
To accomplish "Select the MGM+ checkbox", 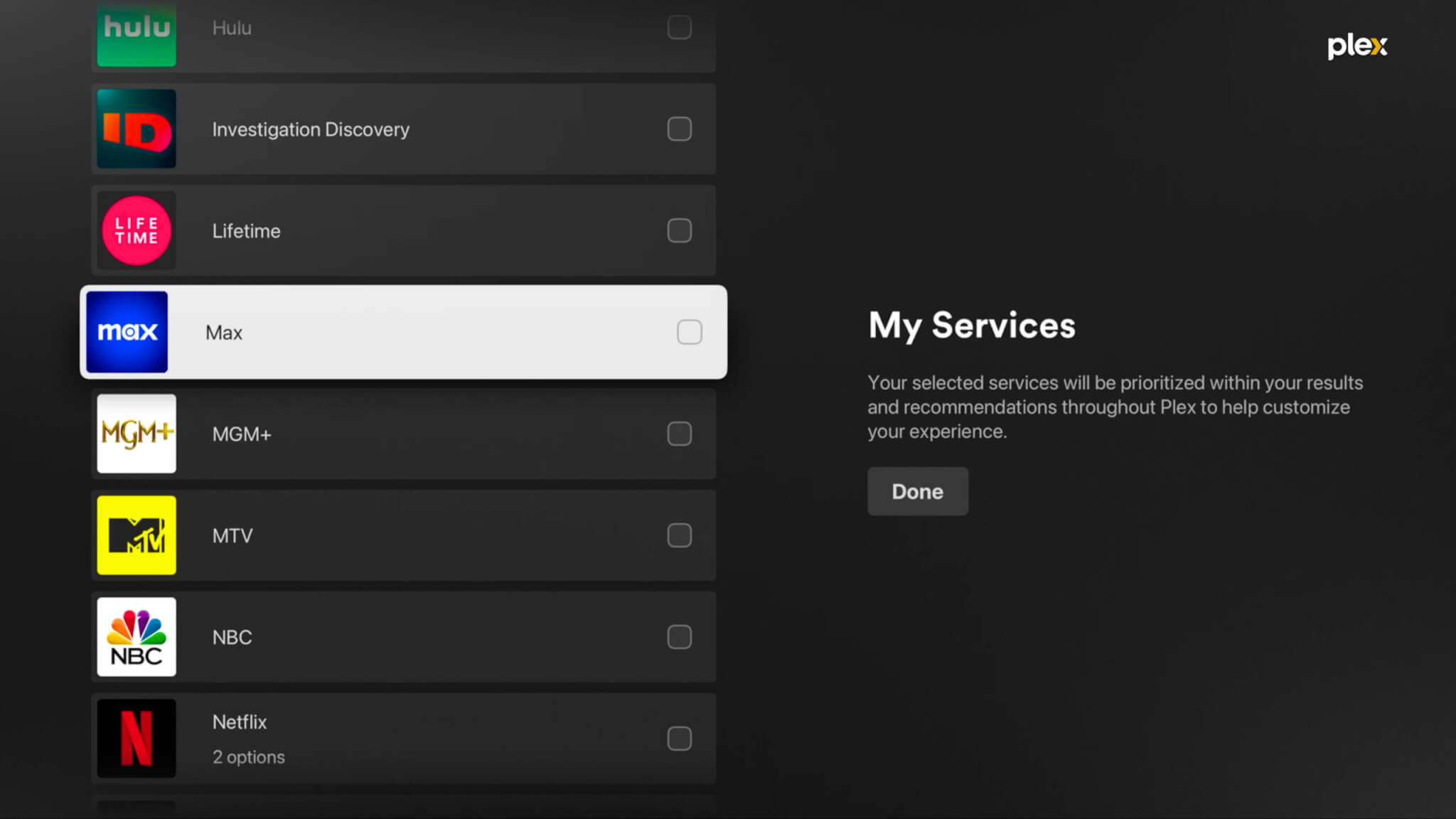I will (680, 434).
